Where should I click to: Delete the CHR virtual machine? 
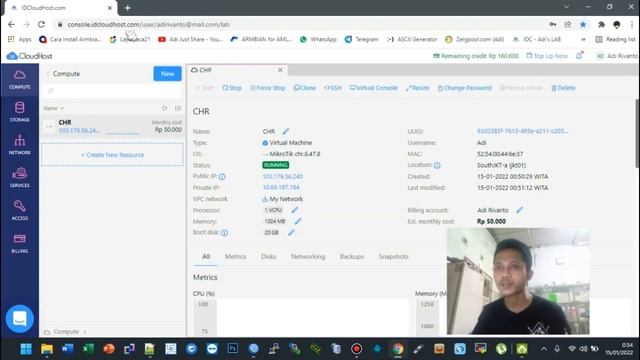point(563,88)
